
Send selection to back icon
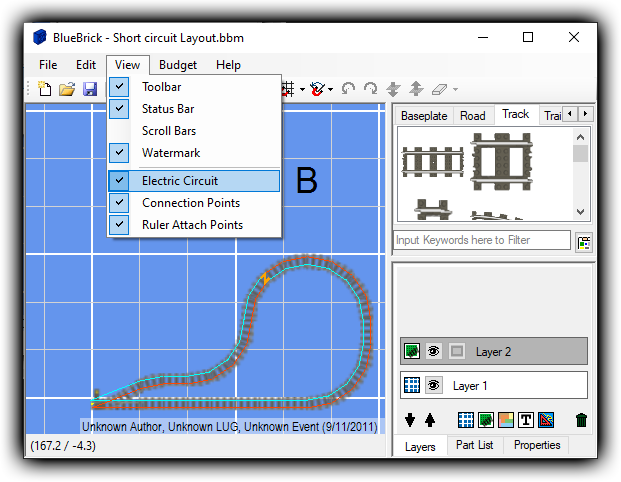coord(393,89)
